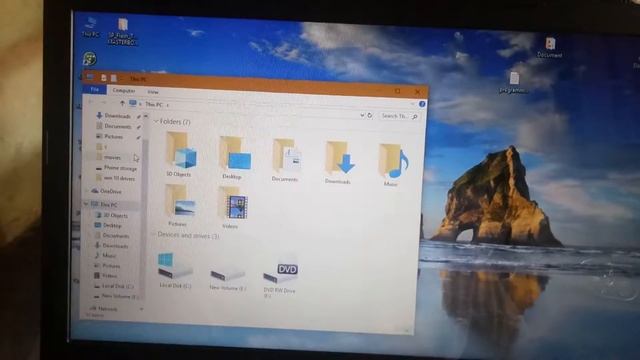This screenshot has width=640, height=360.
Task: Click the chevron after This PC in path
Action: 167,105
